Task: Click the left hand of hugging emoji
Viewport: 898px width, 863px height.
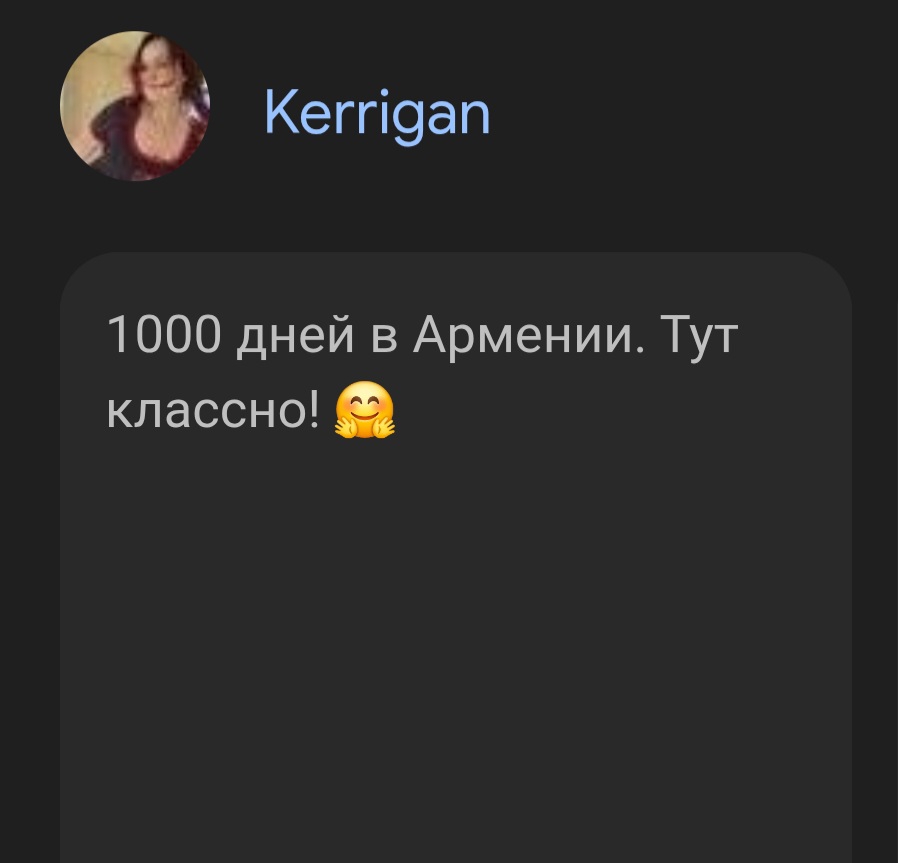Action: pyautogui.click(x=347, y=427)
